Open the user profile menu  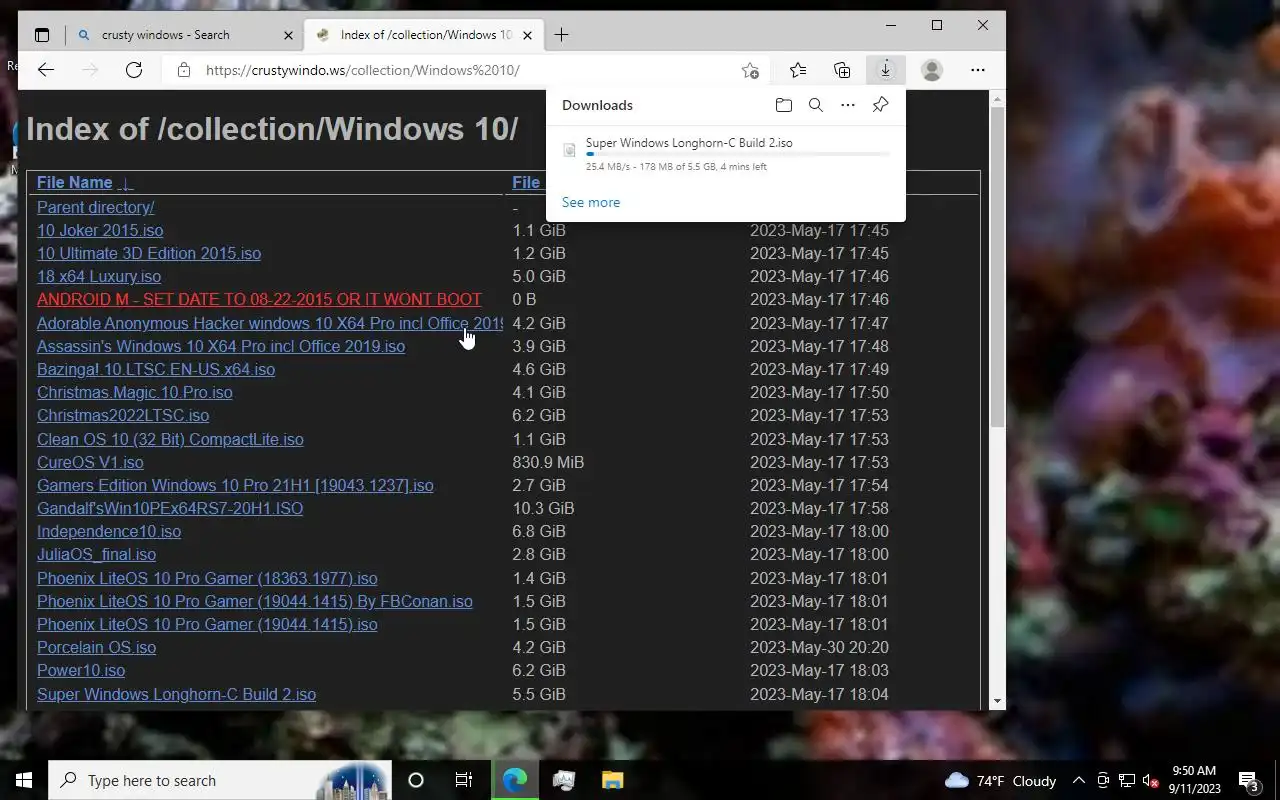[931, 70]
